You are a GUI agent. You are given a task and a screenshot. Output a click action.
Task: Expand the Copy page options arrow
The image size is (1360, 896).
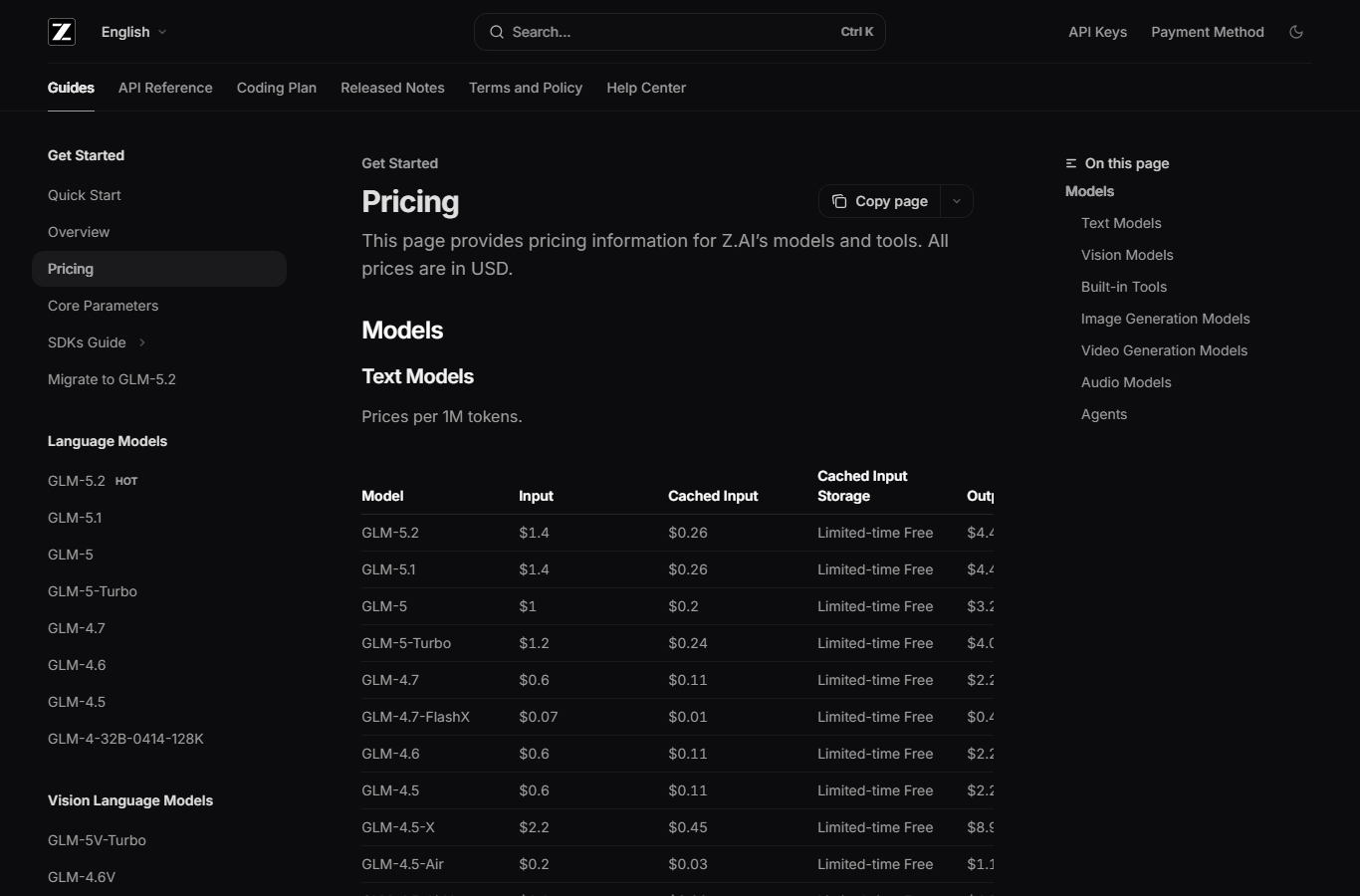pos(957,201)
